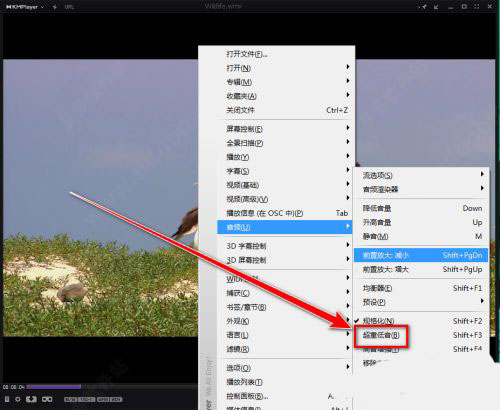
Task: Click the video picture showing the bird
Action: [x=100, y=198]
